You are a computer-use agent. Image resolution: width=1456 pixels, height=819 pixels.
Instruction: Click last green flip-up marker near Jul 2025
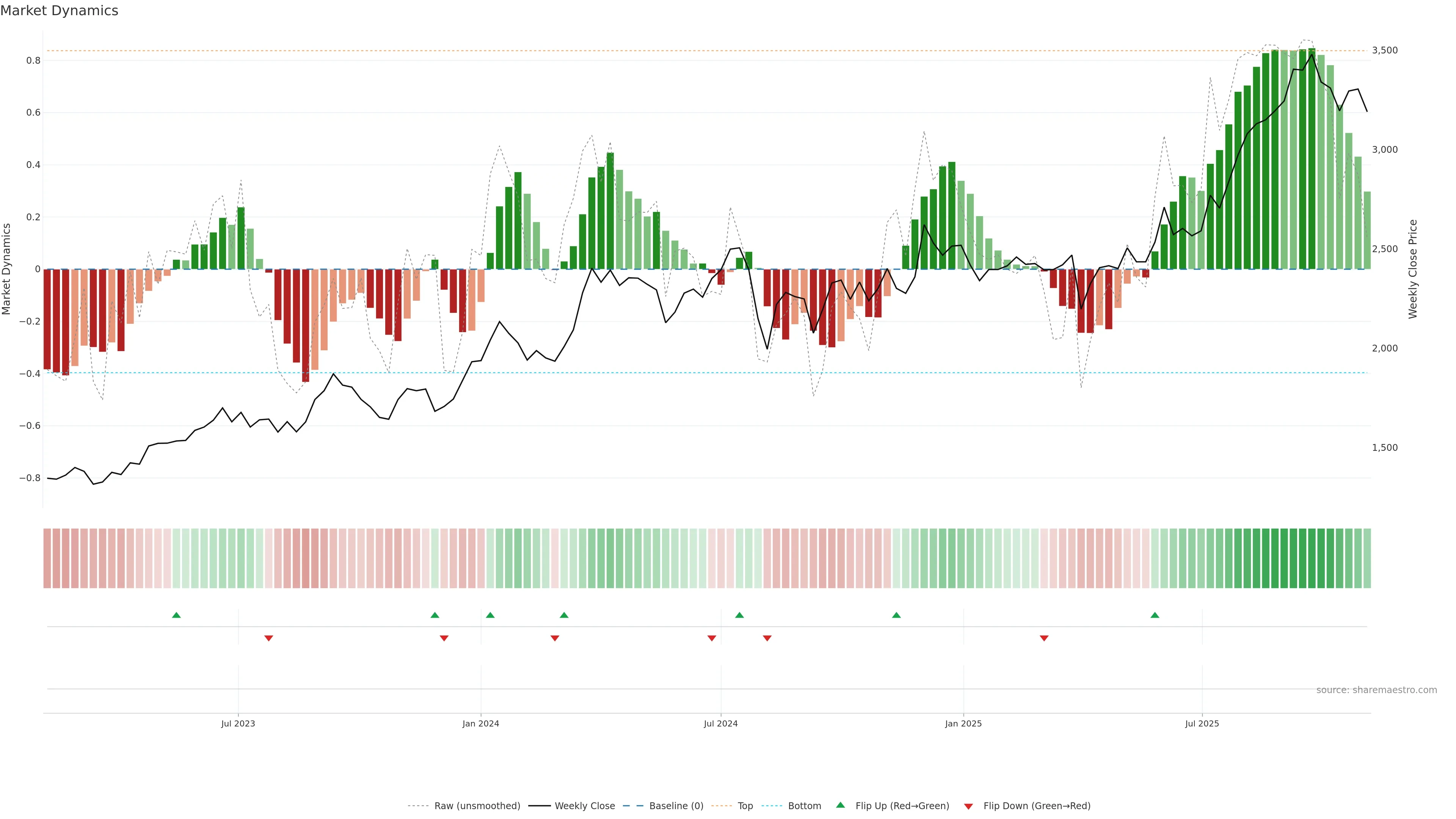point(1155,615)
